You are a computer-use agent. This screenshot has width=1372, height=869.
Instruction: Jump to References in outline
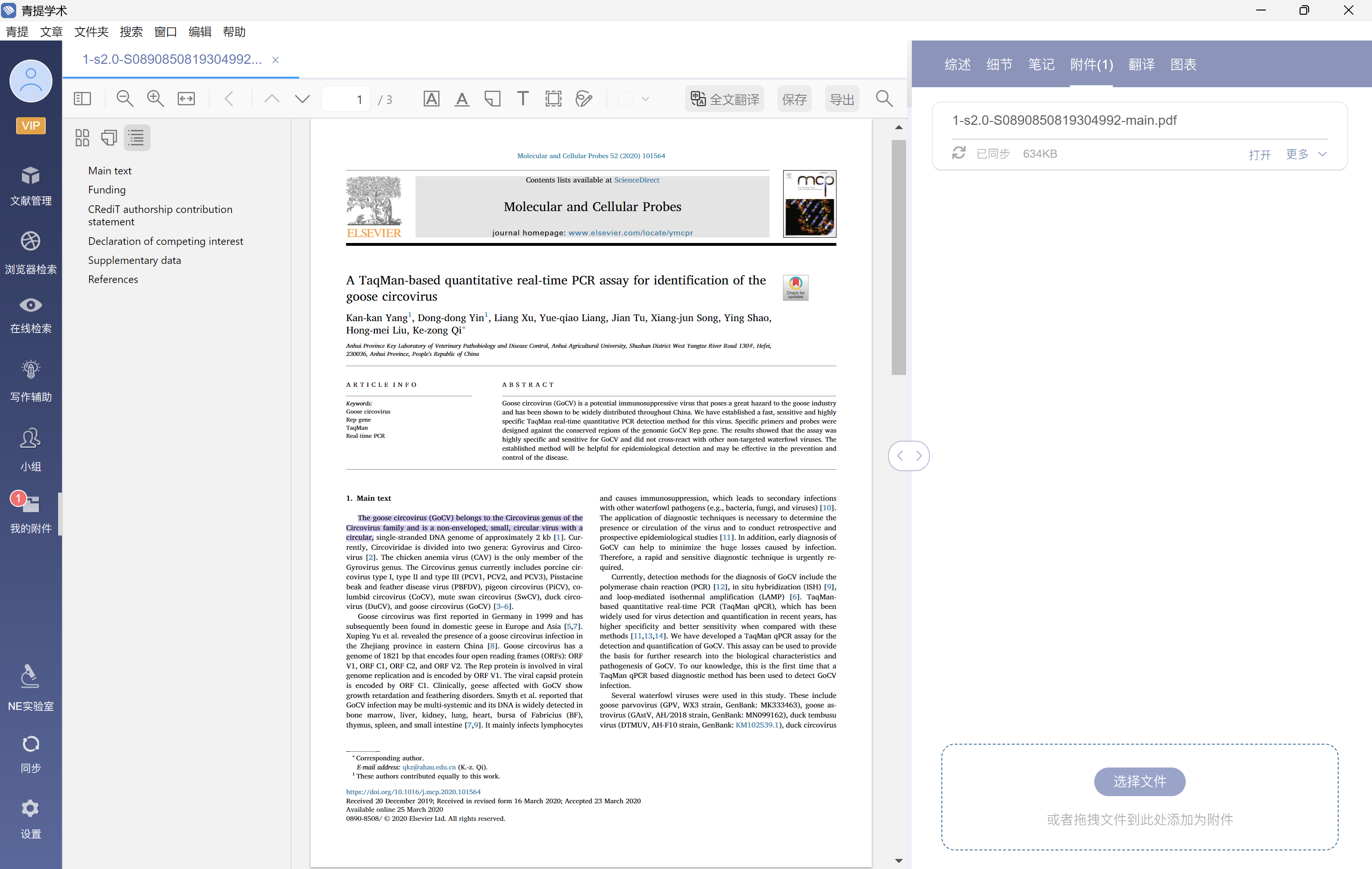coord(113,279)
